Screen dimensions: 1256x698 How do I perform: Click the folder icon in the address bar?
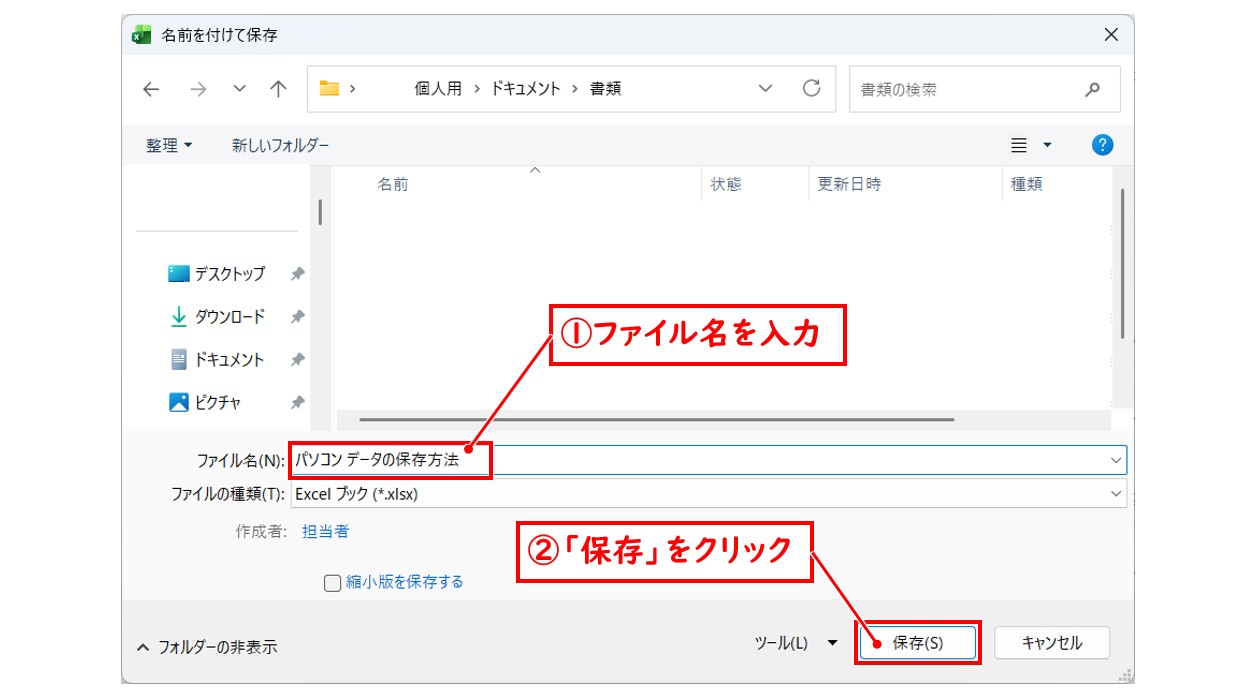(x=326, y=88)
